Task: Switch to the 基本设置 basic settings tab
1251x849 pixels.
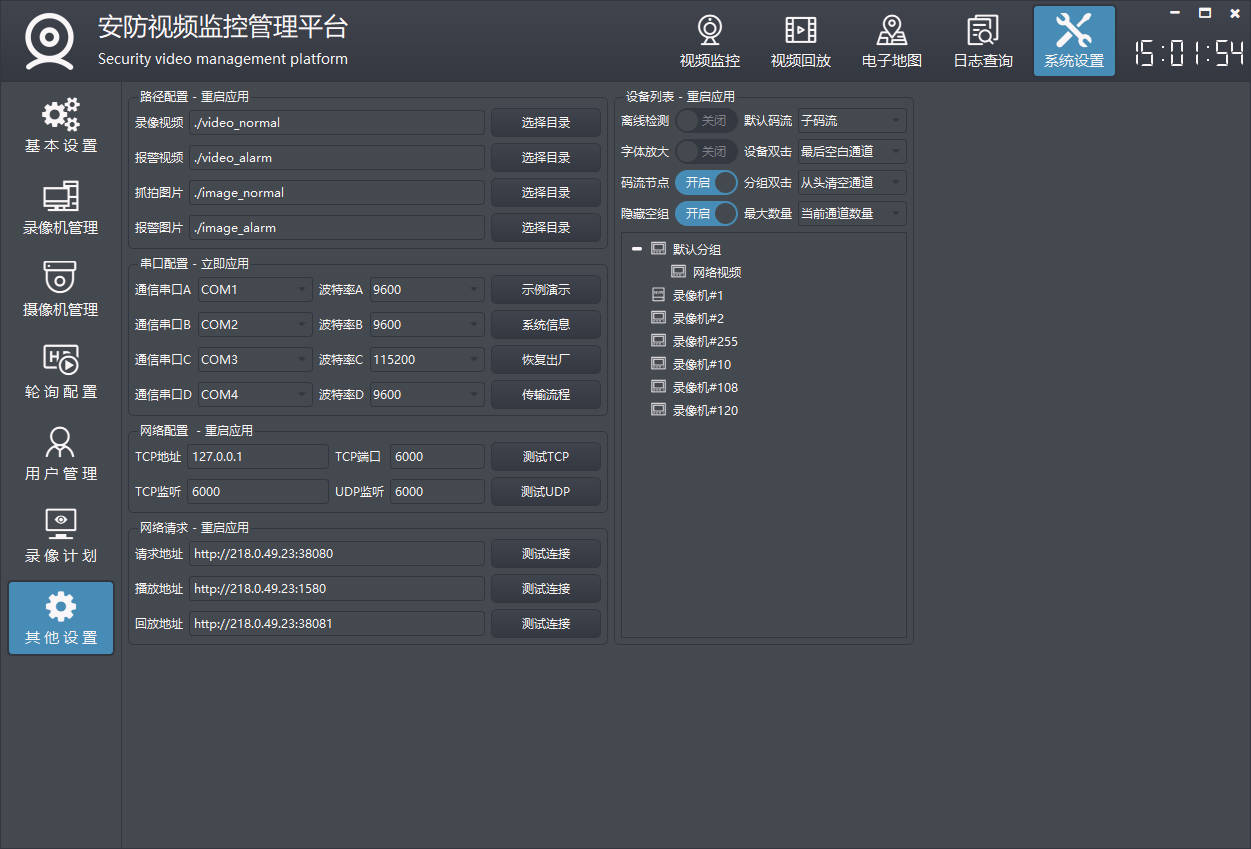Action: pyautogui.click(x=61, y=126)
